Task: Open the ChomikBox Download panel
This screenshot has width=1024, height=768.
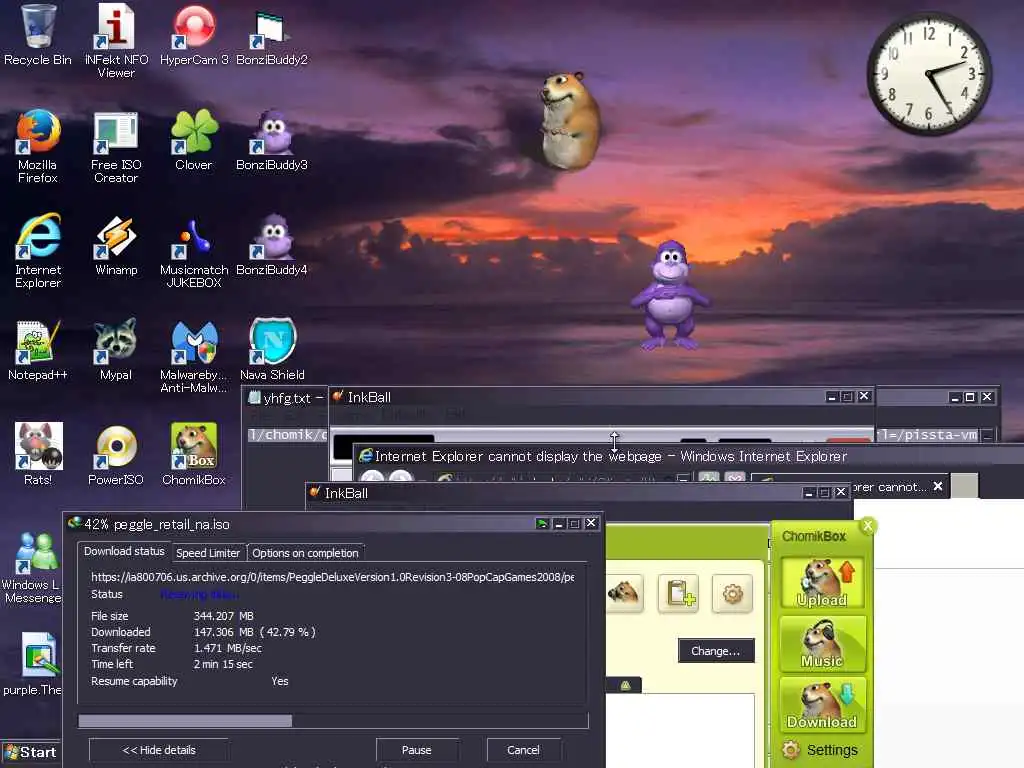Action: coord(822,704)
